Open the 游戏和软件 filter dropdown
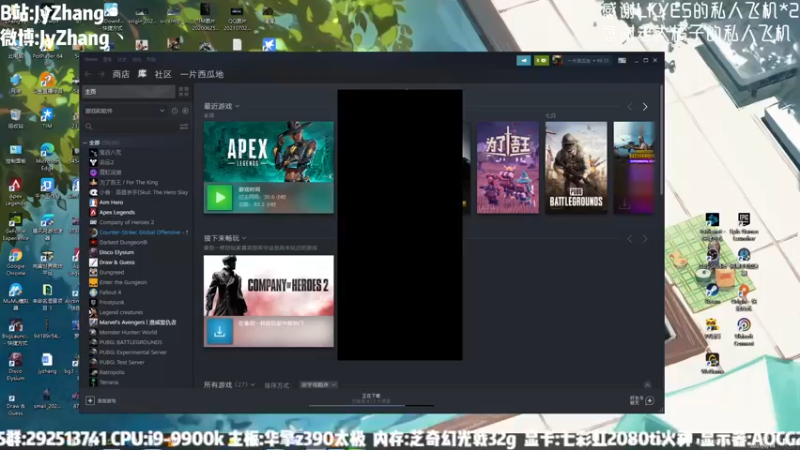The image size is (800, 450). coord(125,111)
